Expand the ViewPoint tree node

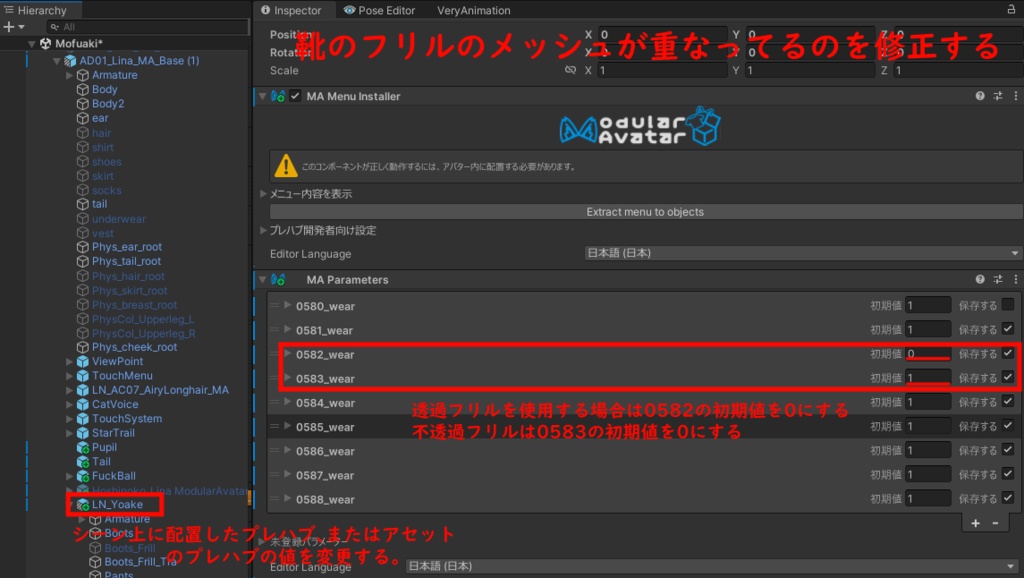tap(69, 361)
